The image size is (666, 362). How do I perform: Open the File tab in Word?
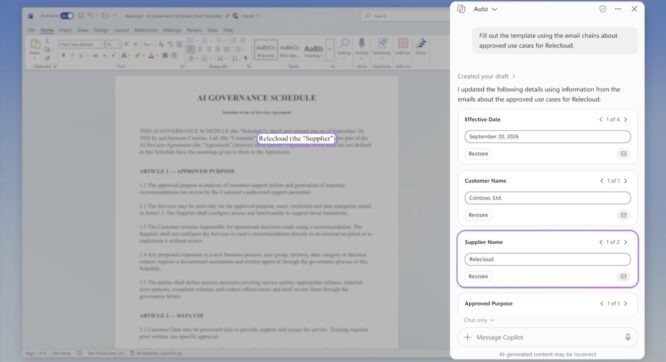pyautogui.click(x=31, y=30)
